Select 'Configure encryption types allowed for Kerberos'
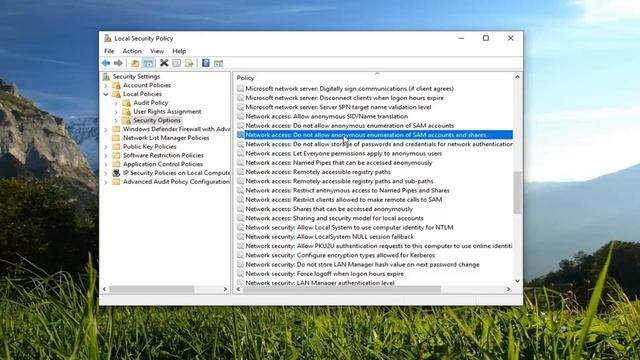 pyautogui.click(x=340, y=255)
